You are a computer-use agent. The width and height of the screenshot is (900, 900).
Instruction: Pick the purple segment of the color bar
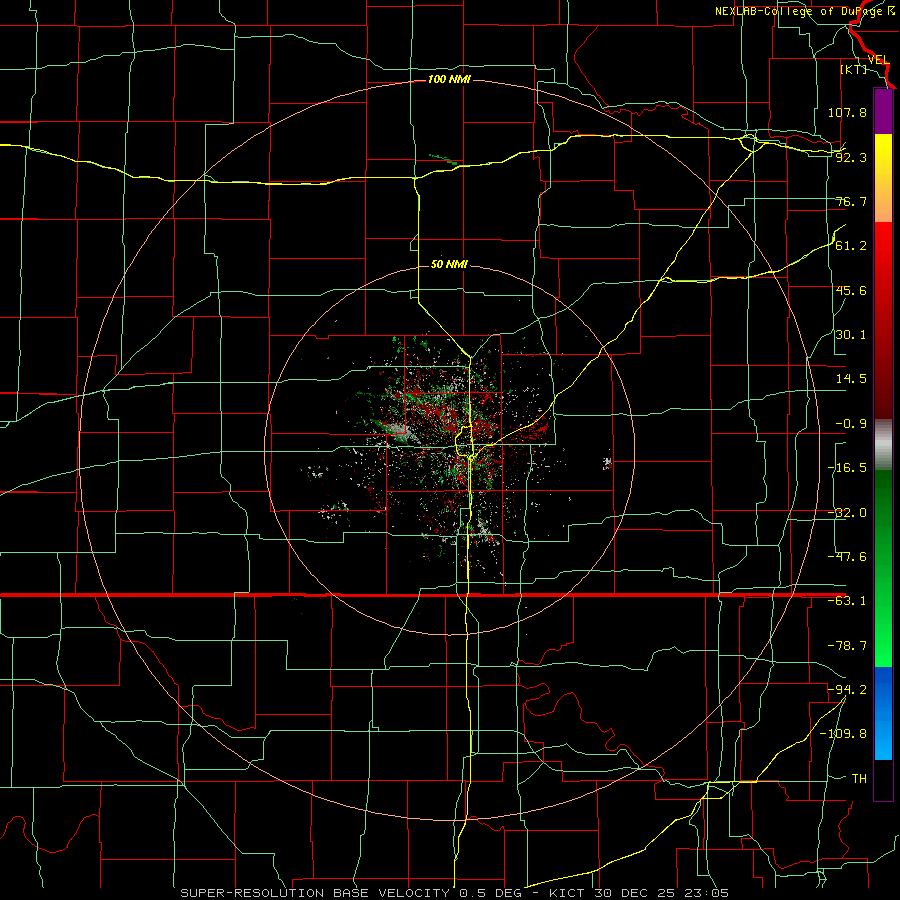[x=883, y=111]
